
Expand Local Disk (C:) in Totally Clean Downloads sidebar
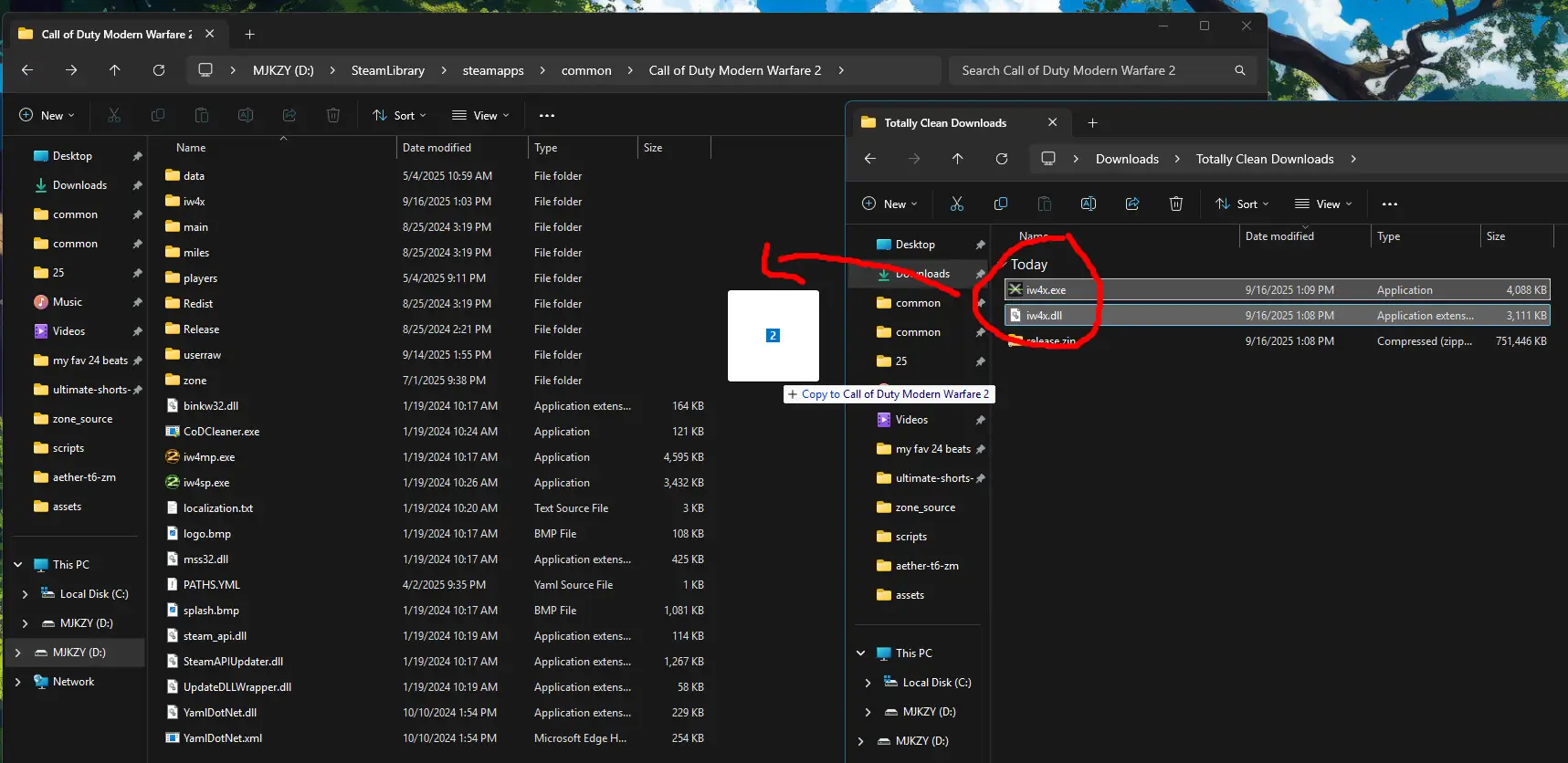pyautogui.click(x=868, y=683)
